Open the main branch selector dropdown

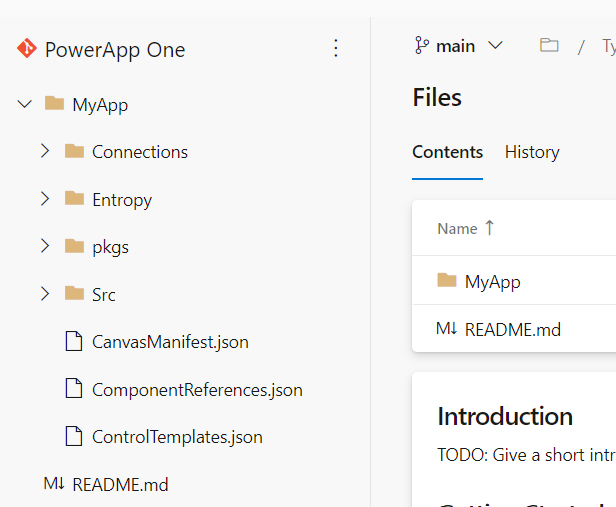pos(459,46)
